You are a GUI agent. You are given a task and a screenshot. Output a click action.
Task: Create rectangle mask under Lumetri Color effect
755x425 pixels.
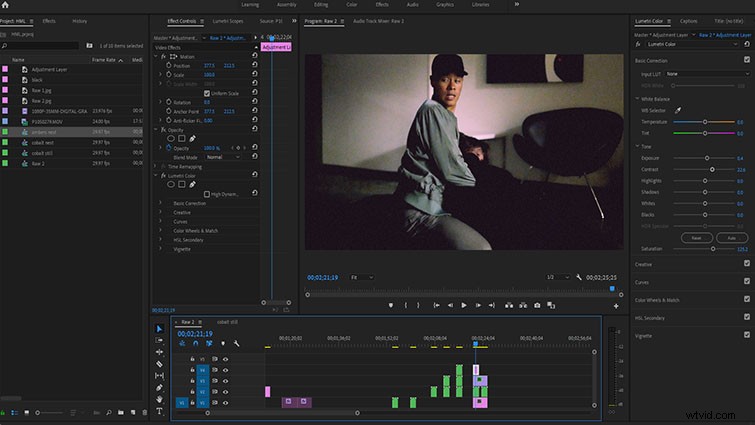click(x=182, y=184)
